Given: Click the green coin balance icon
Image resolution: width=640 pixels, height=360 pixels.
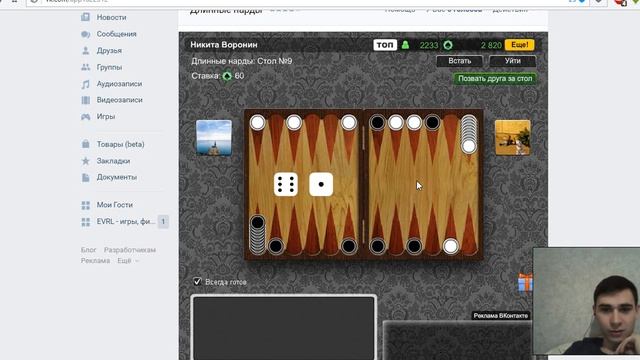Looking at the screenshot, I should (x=448, y=45).
